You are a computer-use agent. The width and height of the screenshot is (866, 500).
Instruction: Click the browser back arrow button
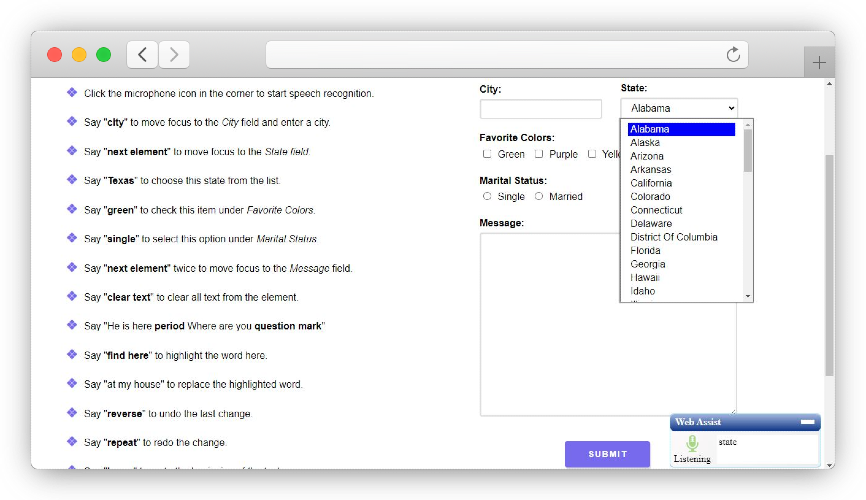pyautogui.click(x=142, y=55)
